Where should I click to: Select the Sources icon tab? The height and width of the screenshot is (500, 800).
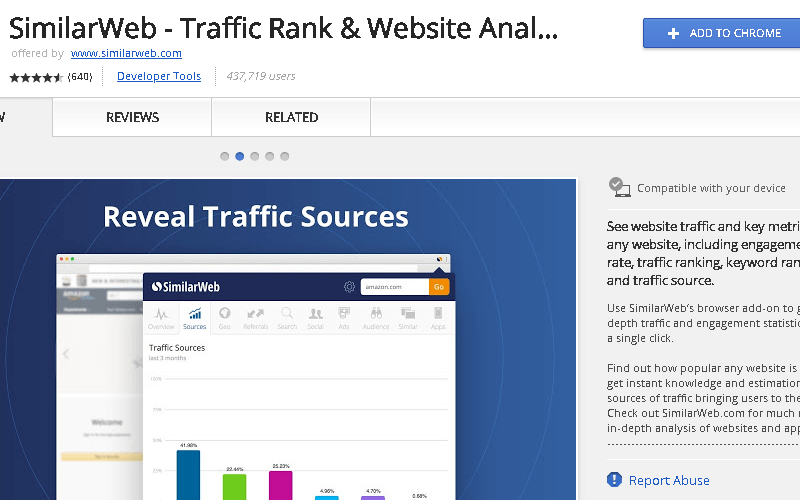194,318
